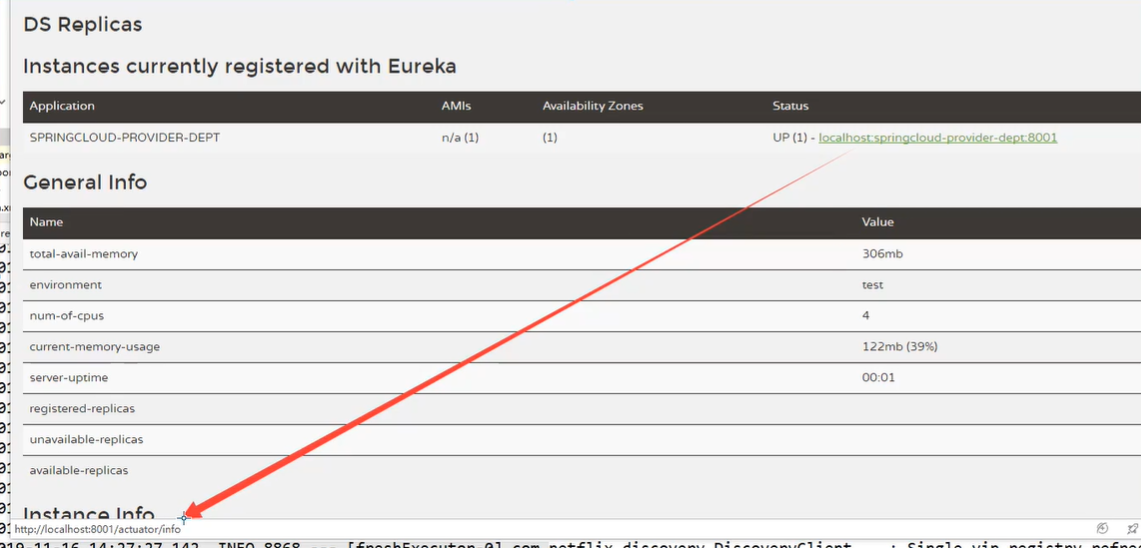Viewport: 1141px width, 548px height.
Task: Select the available-replicas row name
Action: point(79,471)
